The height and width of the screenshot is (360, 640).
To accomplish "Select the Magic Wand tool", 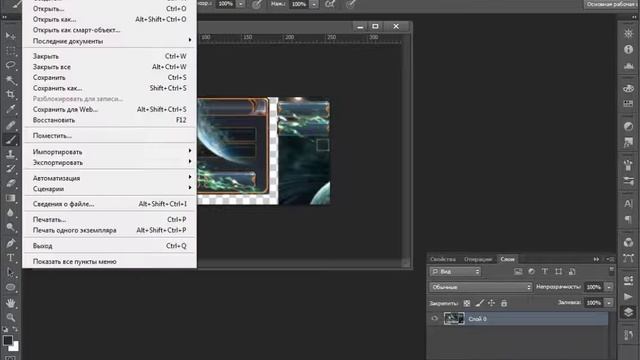I will click(11, 80).
